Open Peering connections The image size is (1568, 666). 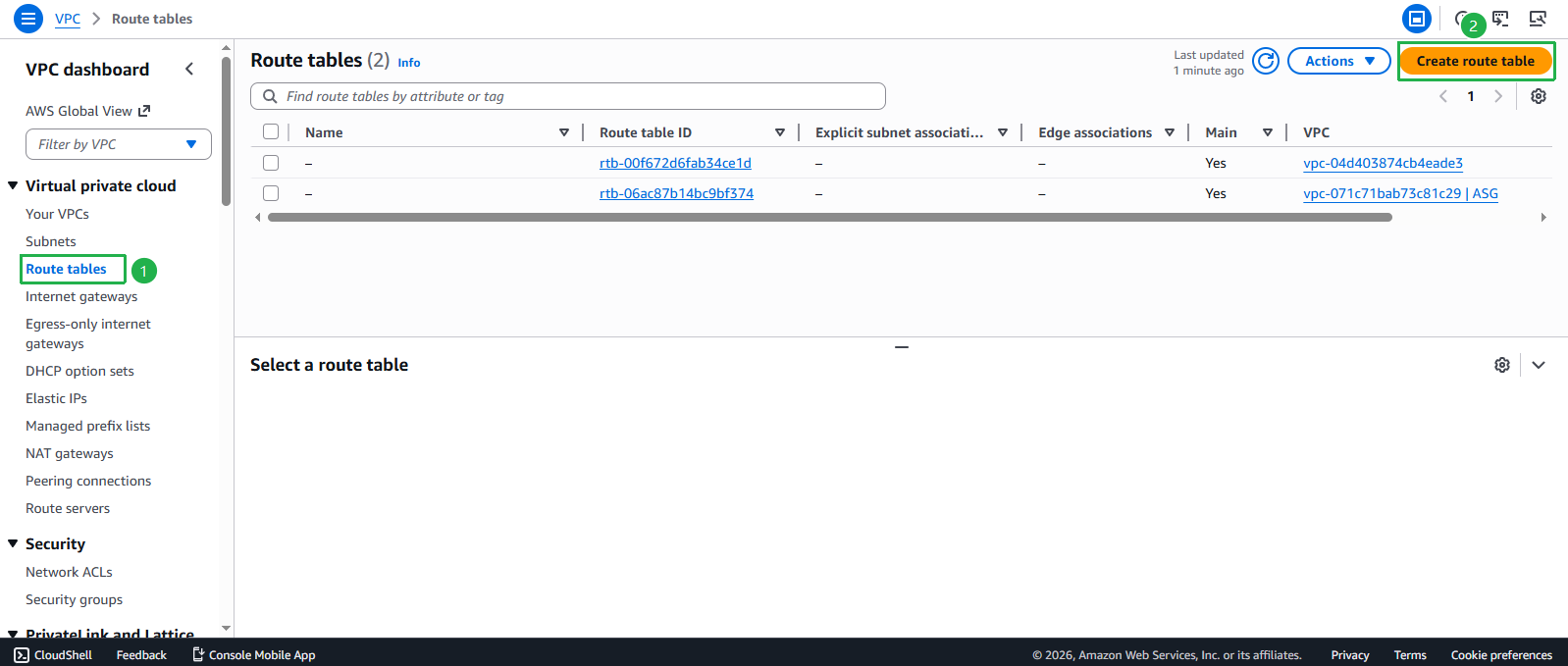point(88,481)
